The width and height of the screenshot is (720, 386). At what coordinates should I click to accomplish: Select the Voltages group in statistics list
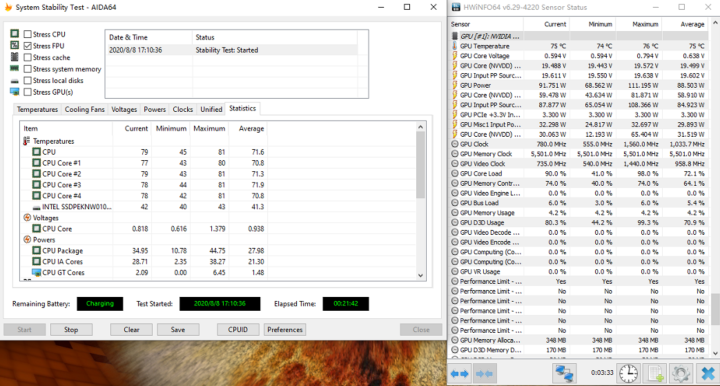(x=45, y=218)
